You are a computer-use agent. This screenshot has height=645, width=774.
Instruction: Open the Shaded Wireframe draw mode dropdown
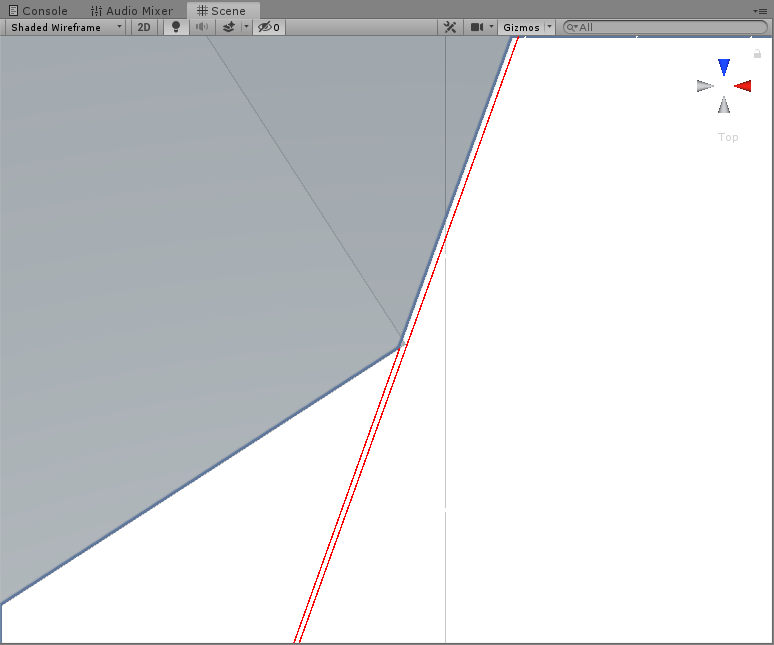pyautogui.click(x=66, y=27)
